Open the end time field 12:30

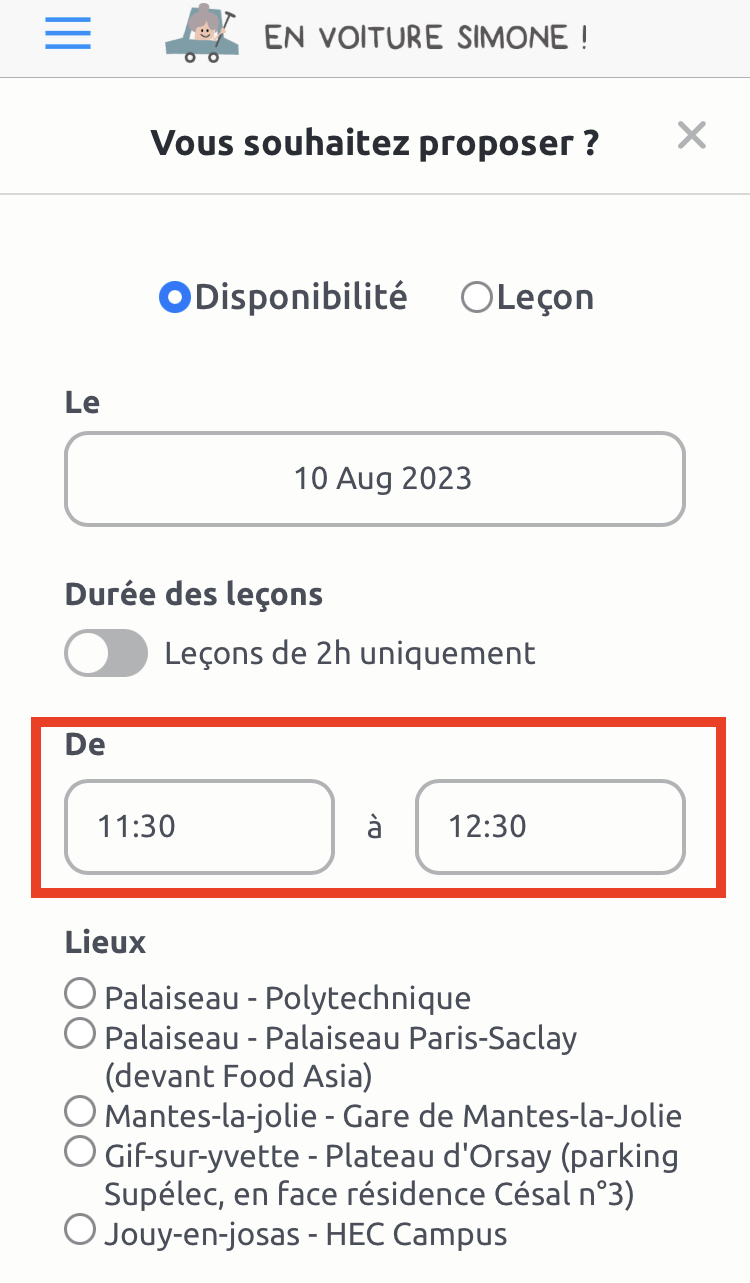(x=551, y=827)
